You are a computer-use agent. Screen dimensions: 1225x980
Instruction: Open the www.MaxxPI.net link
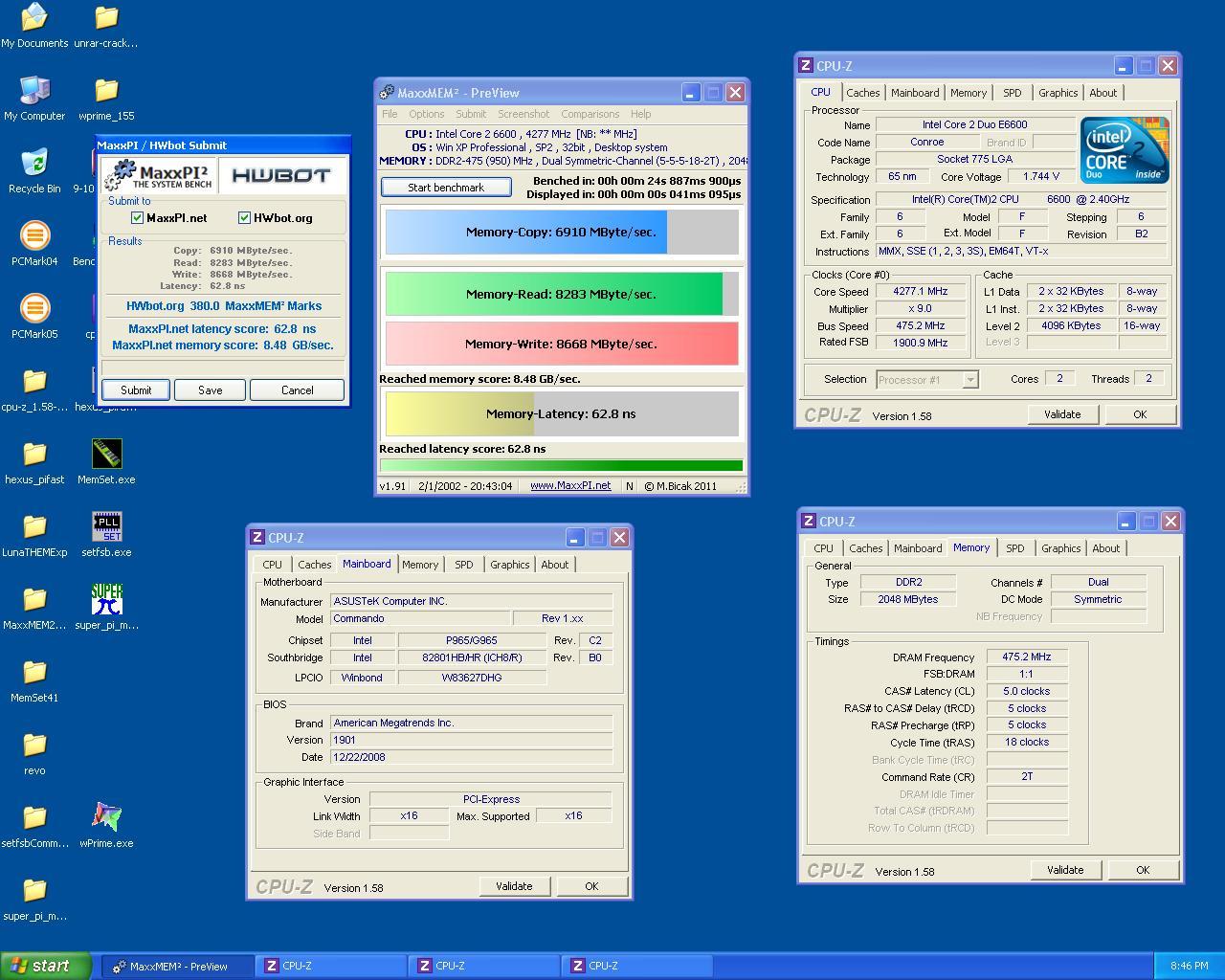570,485
